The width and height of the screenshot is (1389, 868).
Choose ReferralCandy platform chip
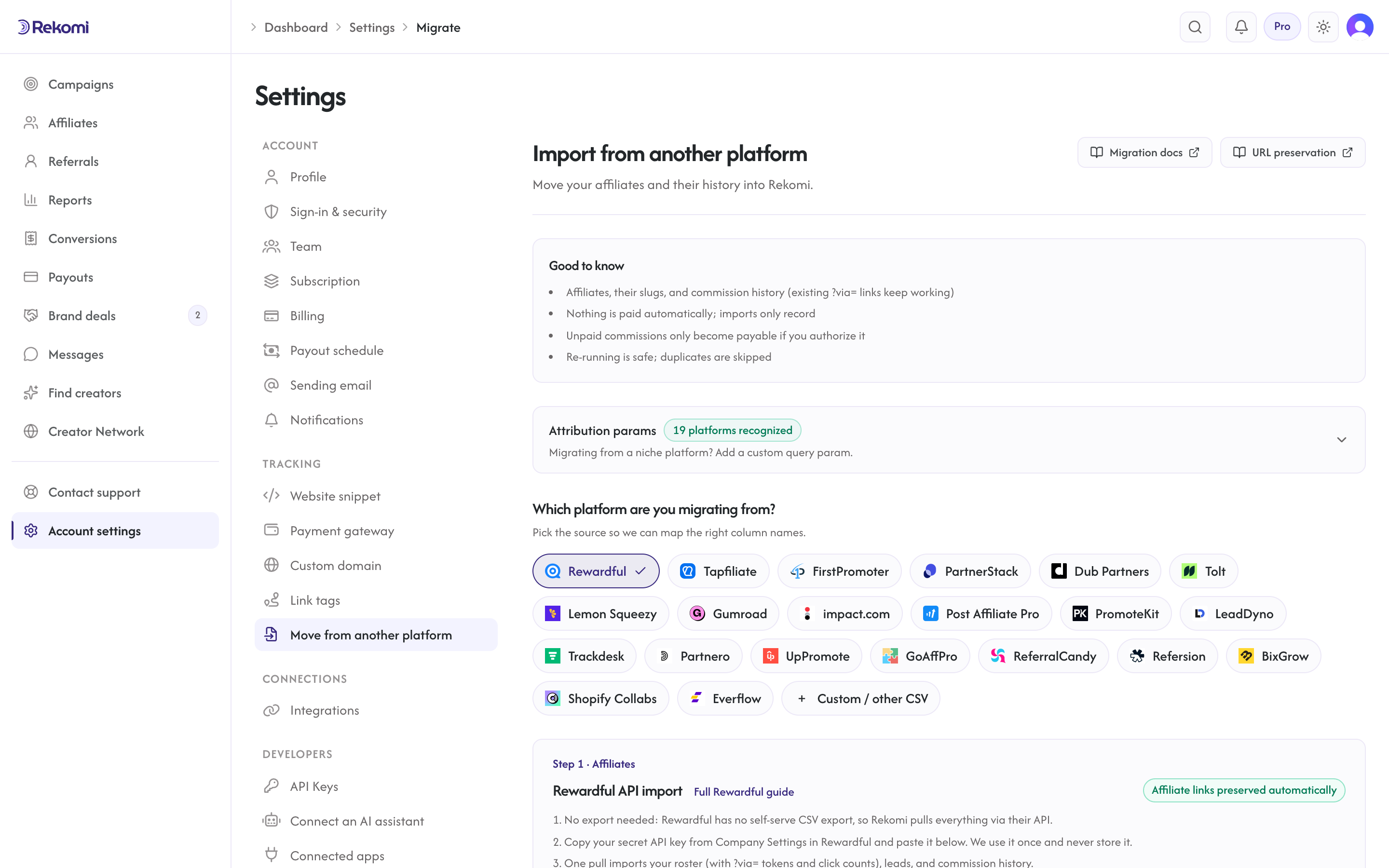click(1044, 656)
